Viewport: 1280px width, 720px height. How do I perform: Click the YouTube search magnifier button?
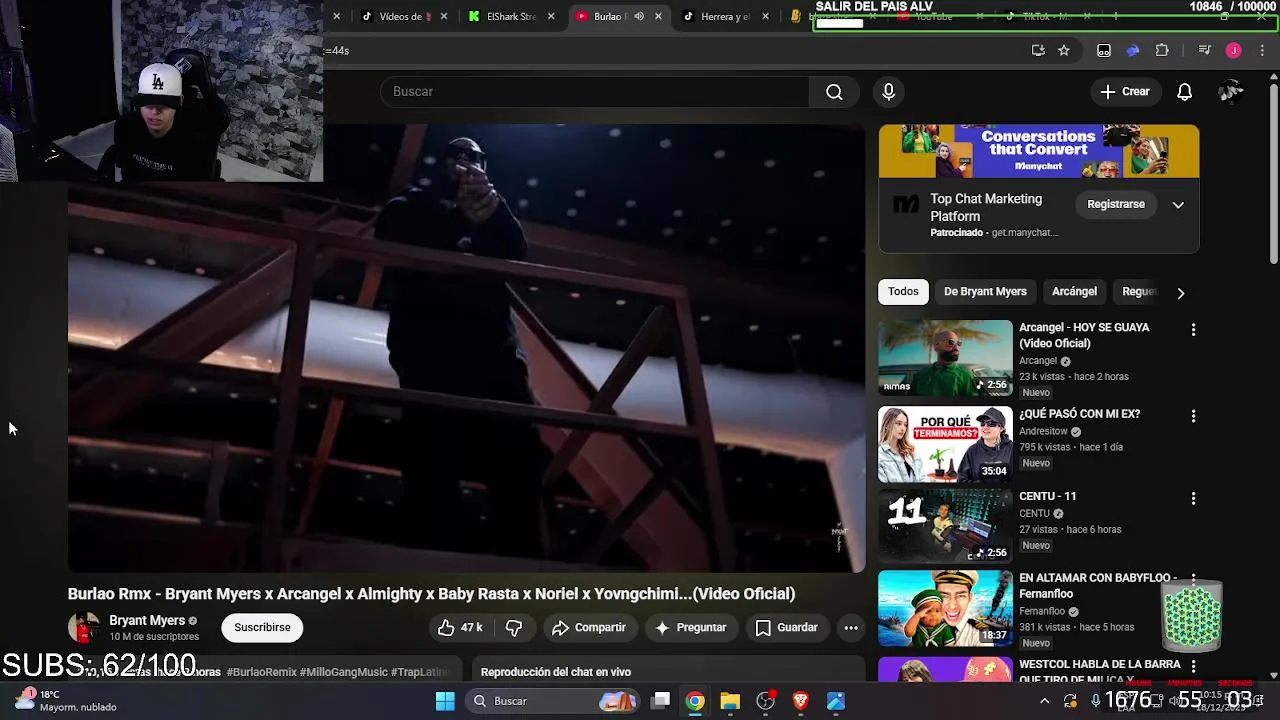pyautogui.click(x=834, y=92)
